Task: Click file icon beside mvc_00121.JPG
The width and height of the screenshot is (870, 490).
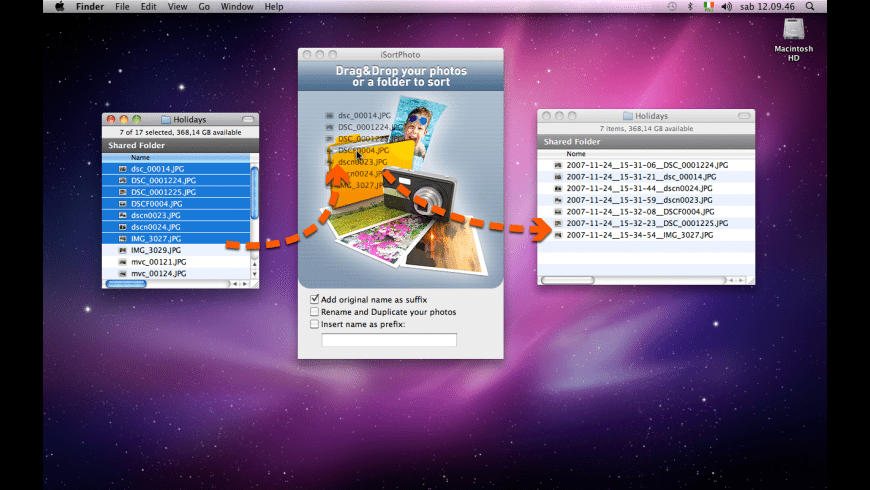Action: pos(123,262)
